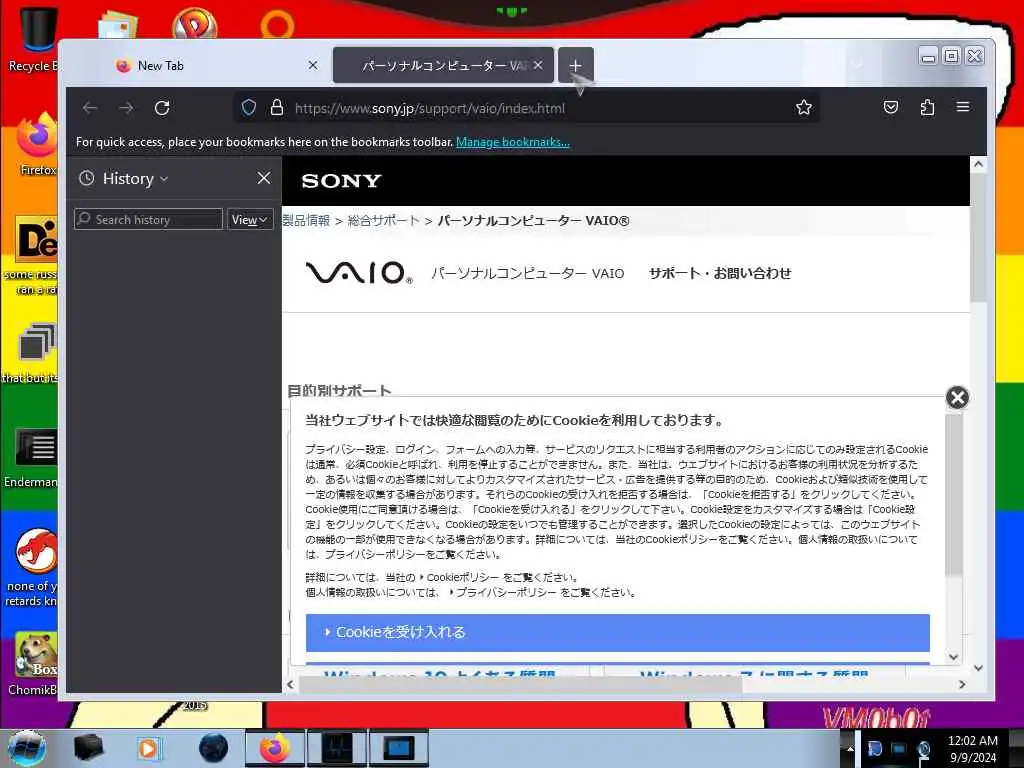Open the Save to Pocket icon
1024x768 pixels.
pos(891,107)
